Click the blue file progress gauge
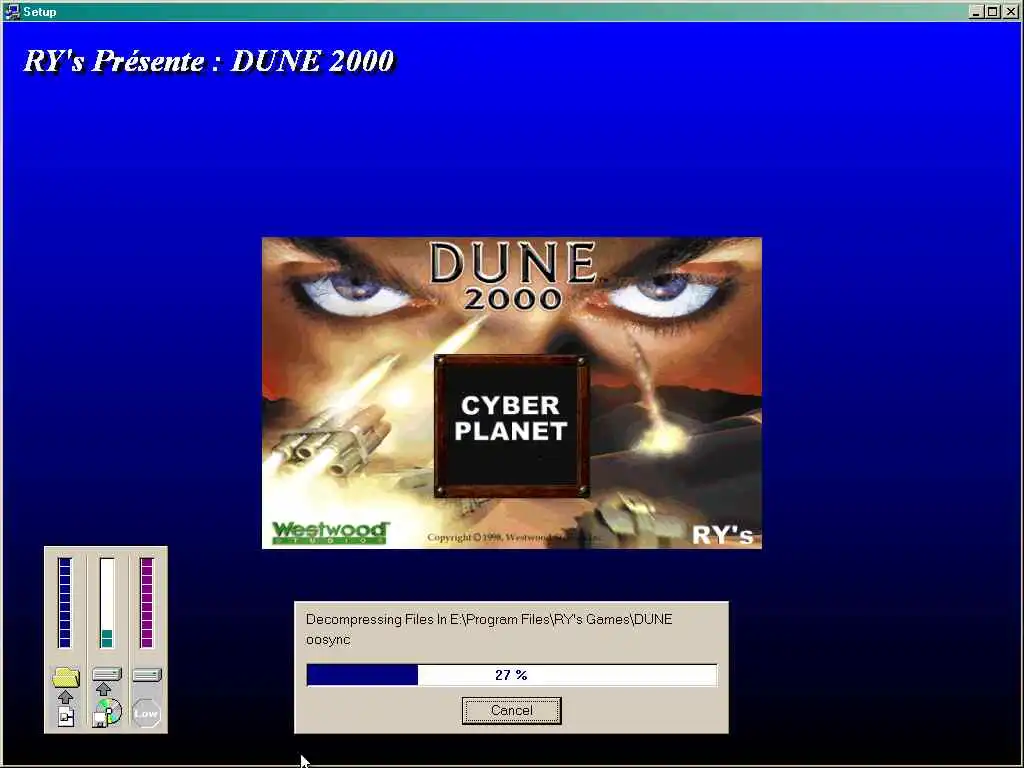 coord(65,602)
